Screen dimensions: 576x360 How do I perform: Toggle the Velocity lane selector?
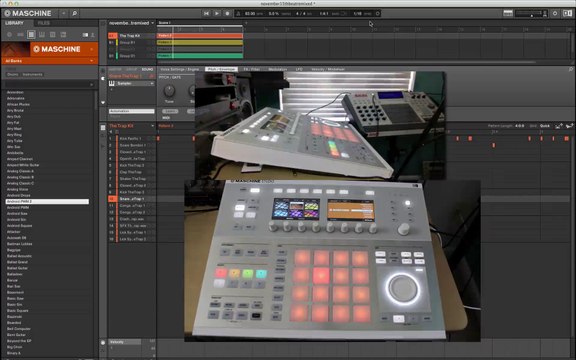(x=125, y=342)
